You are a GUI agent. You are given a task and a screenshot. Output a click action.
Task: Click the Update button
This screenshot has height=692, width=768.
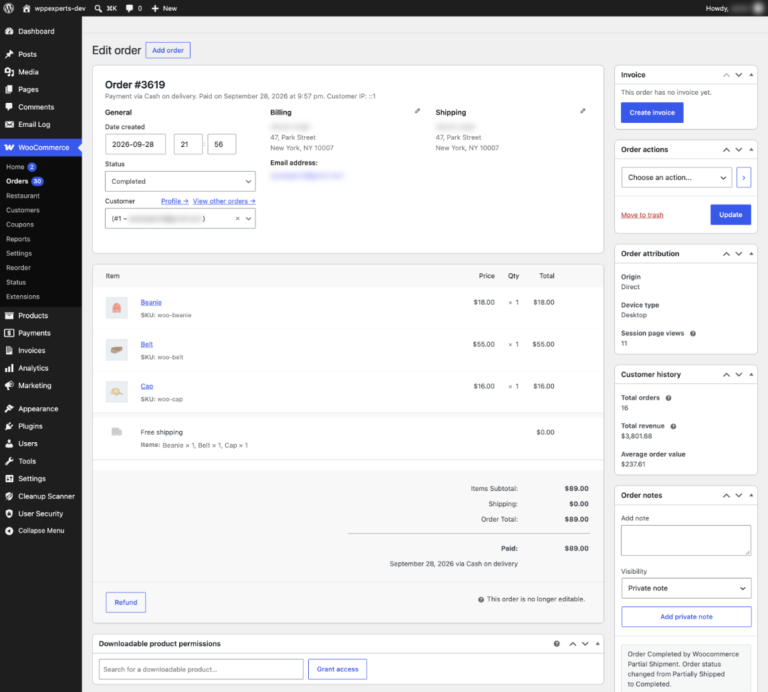(x=730, y=215)
